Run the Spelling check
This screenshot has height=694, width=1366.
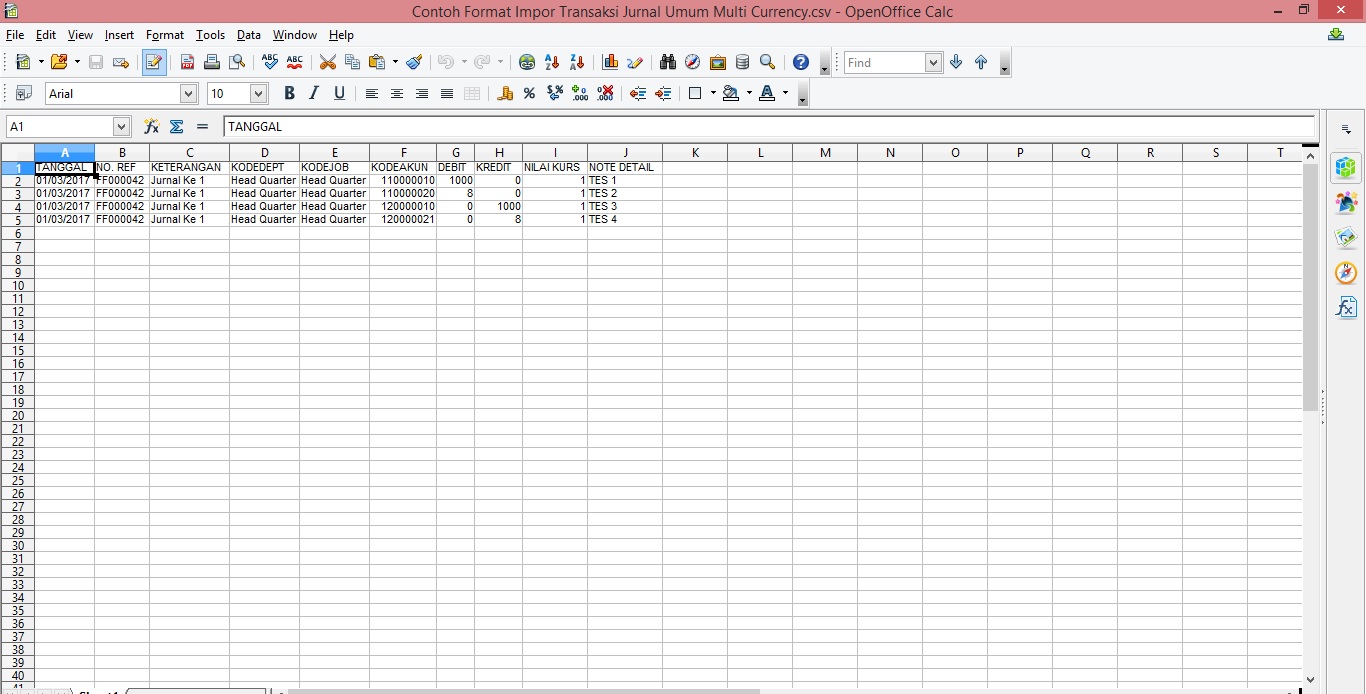coord(269,62)
